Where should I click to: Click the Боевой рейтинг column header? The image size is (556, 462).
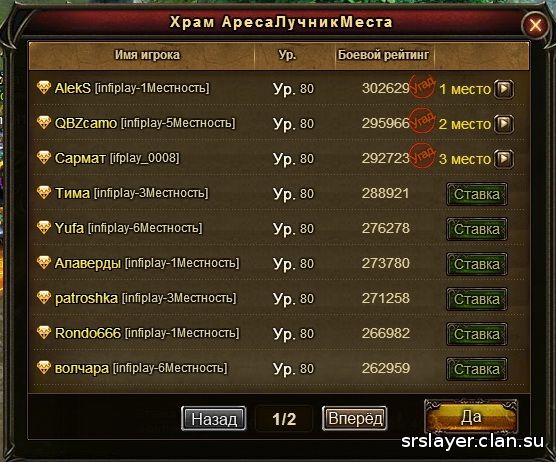383,55
